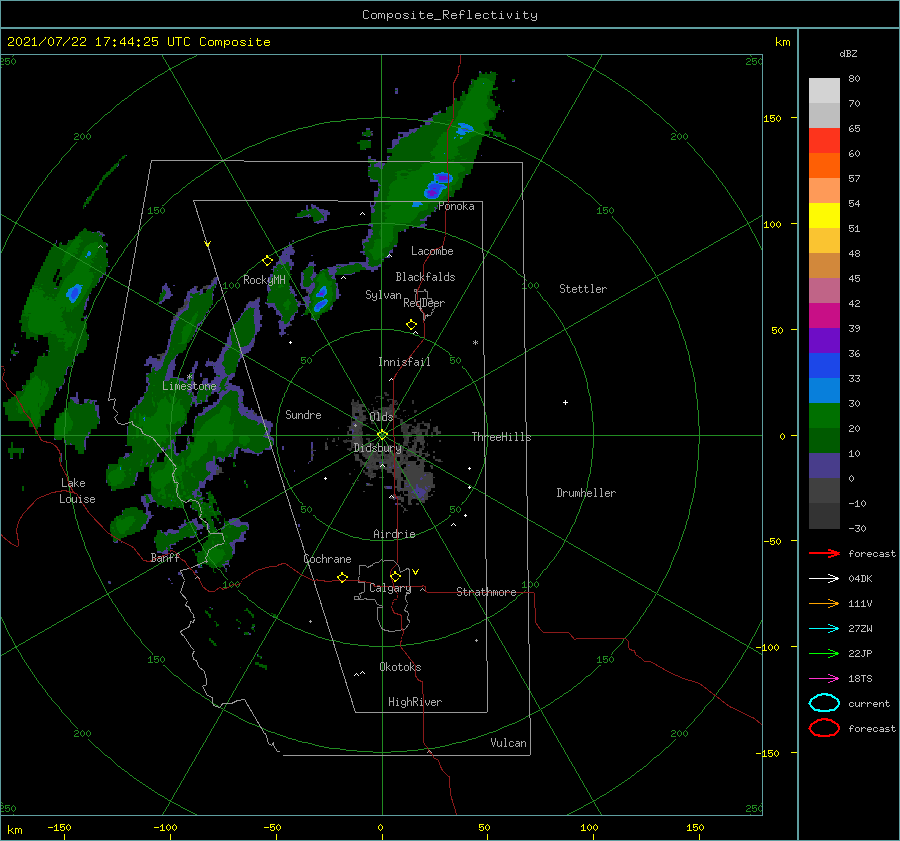Viewport: 900px width, 841px height.
Task: Click the Olds label
Action: 381,417
